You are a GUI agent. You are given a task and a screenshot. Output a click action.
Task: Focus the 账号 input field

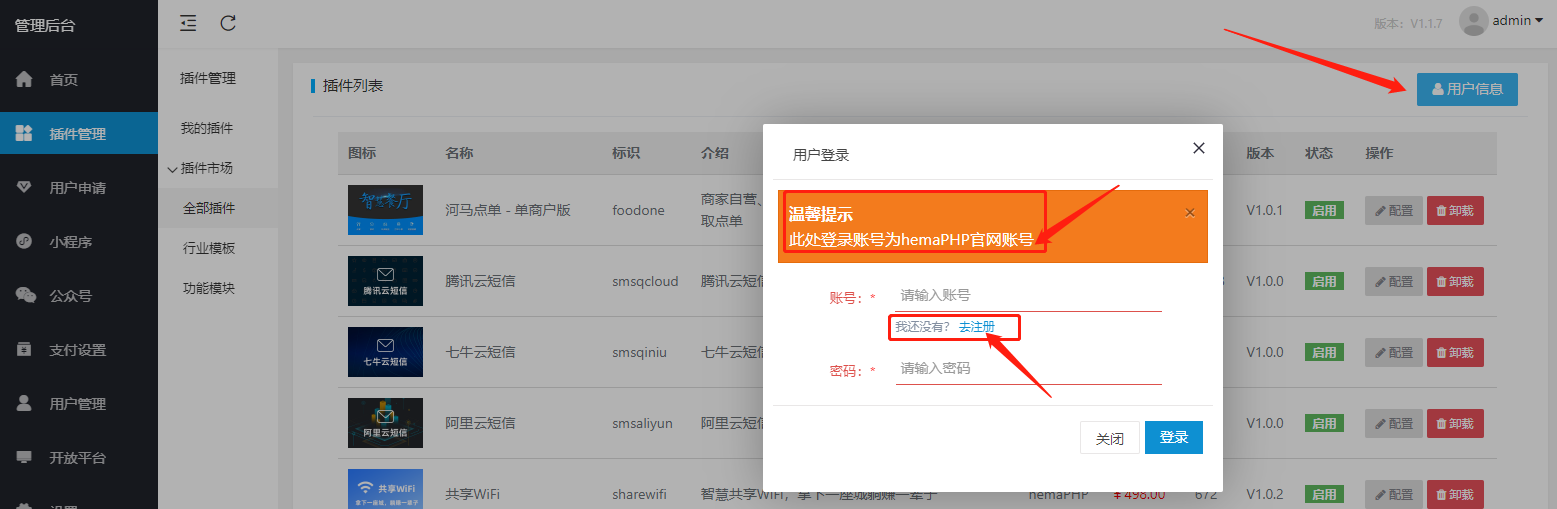point(1029,296)
